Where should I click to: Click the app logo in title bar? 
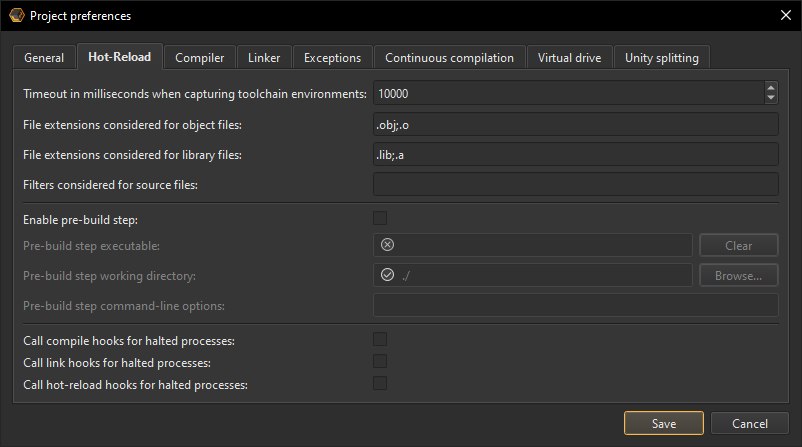(16, 15)
